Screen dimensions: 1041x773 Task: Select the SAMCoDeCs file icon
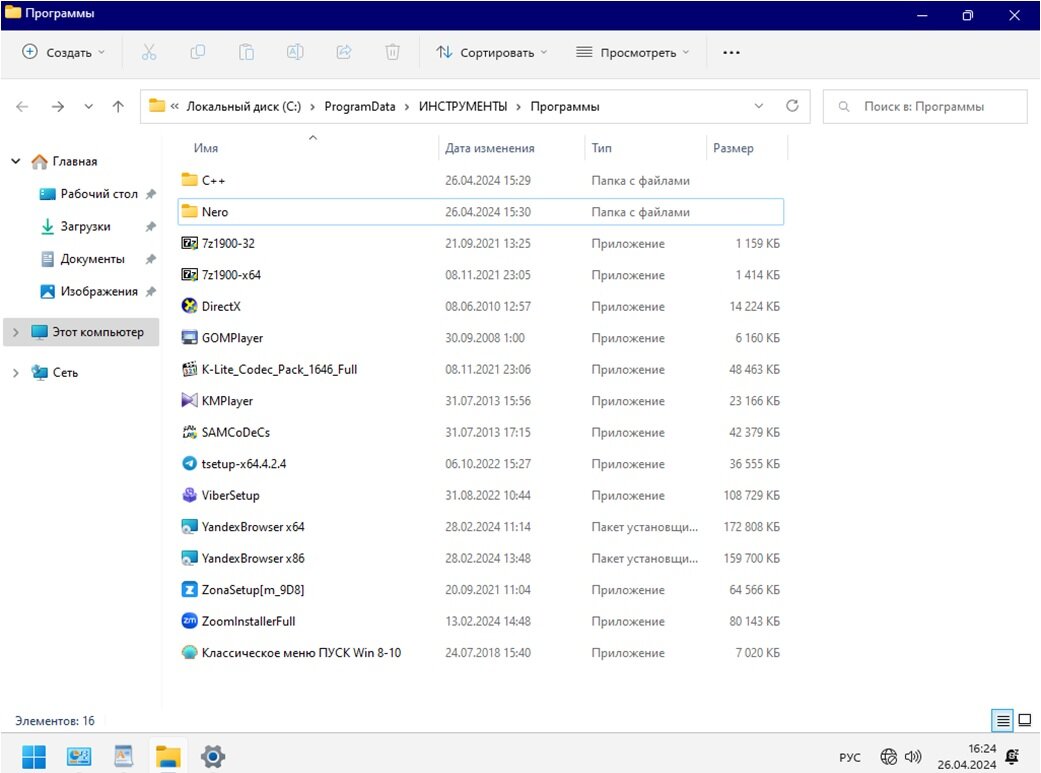pos(189,432)
